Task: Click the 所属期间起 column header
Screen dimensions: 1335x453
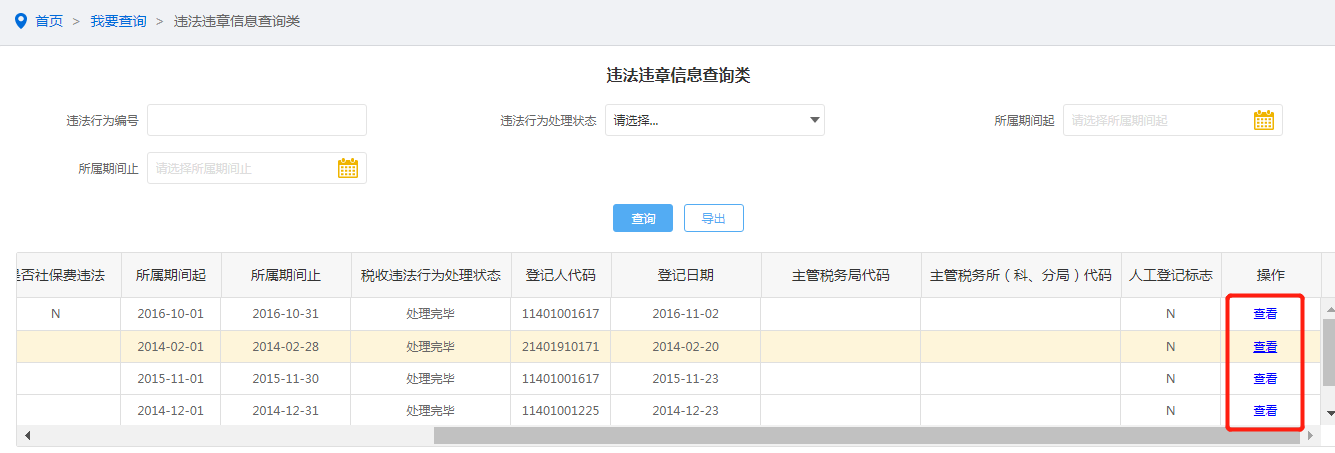Action: tap(171, 275)
